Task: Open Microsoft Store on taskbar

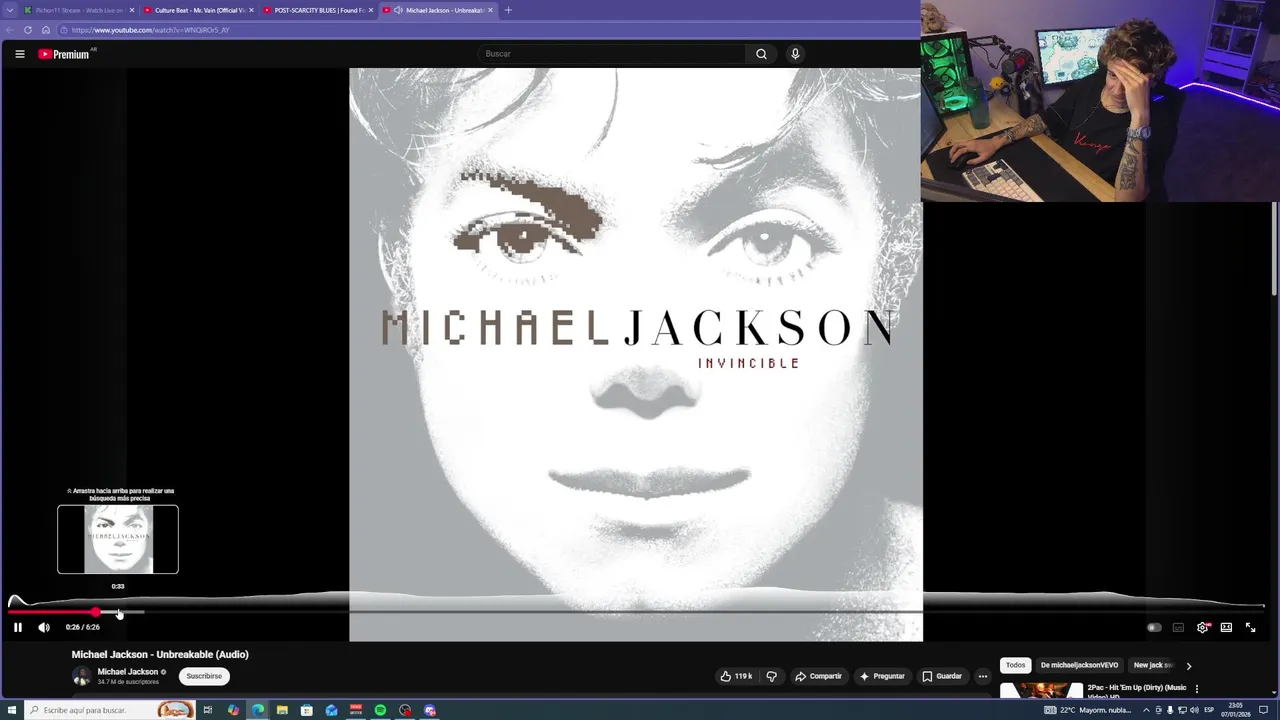Action: [307, 710]
